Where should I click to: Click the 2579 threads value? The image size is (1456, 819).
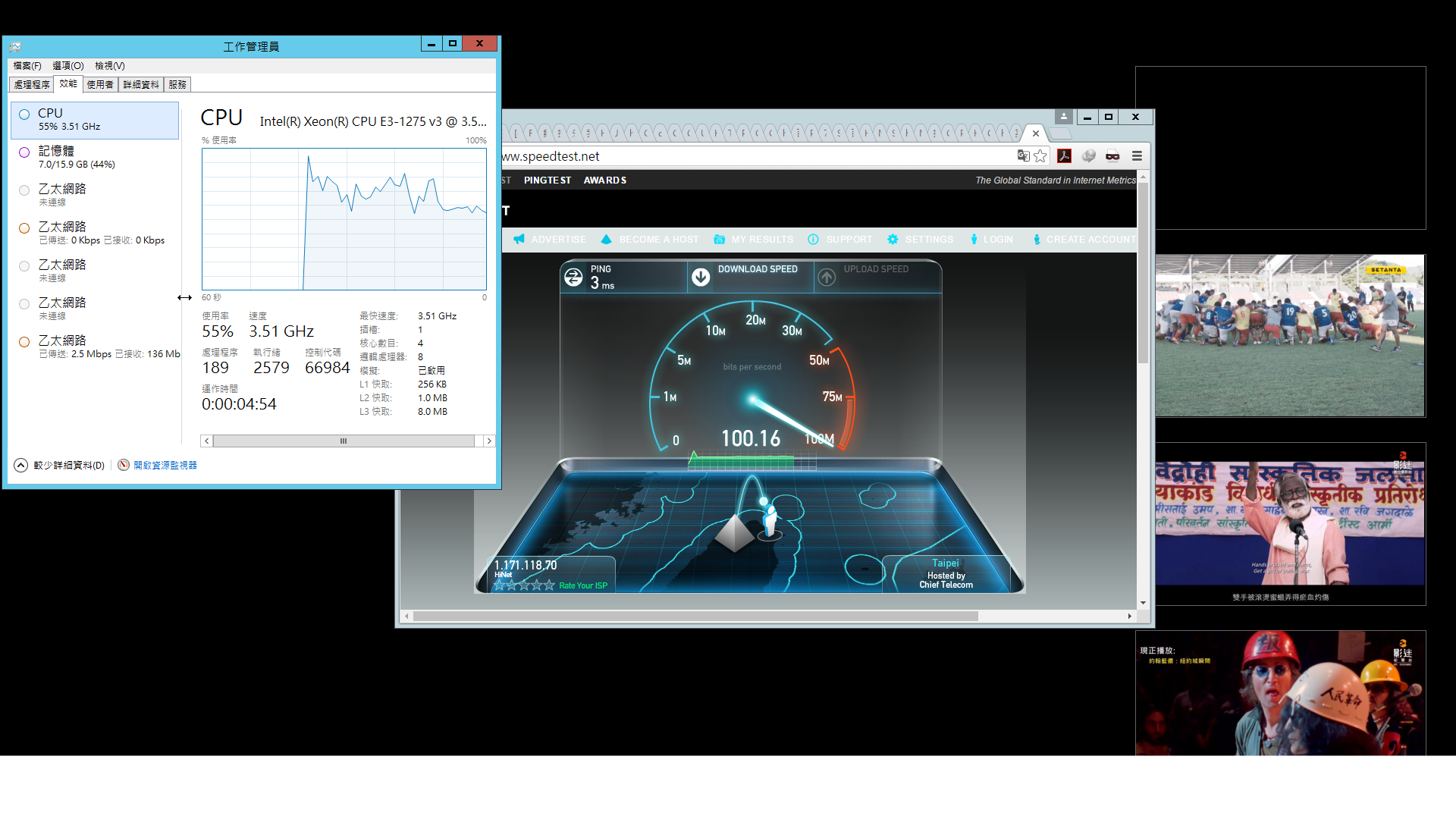pyautogui.click(x=271, y=368)
